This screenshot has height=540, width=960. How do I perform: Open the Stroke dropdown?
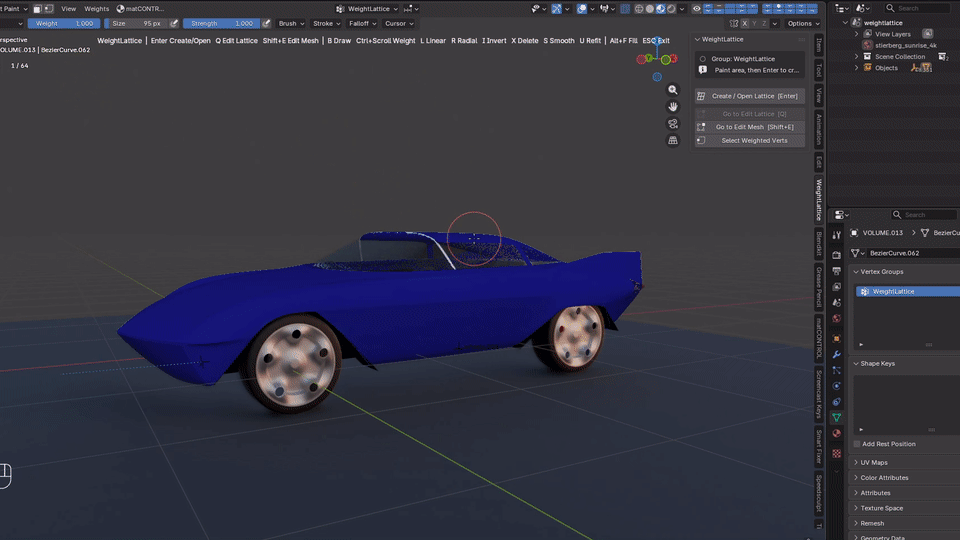point(326,23)
